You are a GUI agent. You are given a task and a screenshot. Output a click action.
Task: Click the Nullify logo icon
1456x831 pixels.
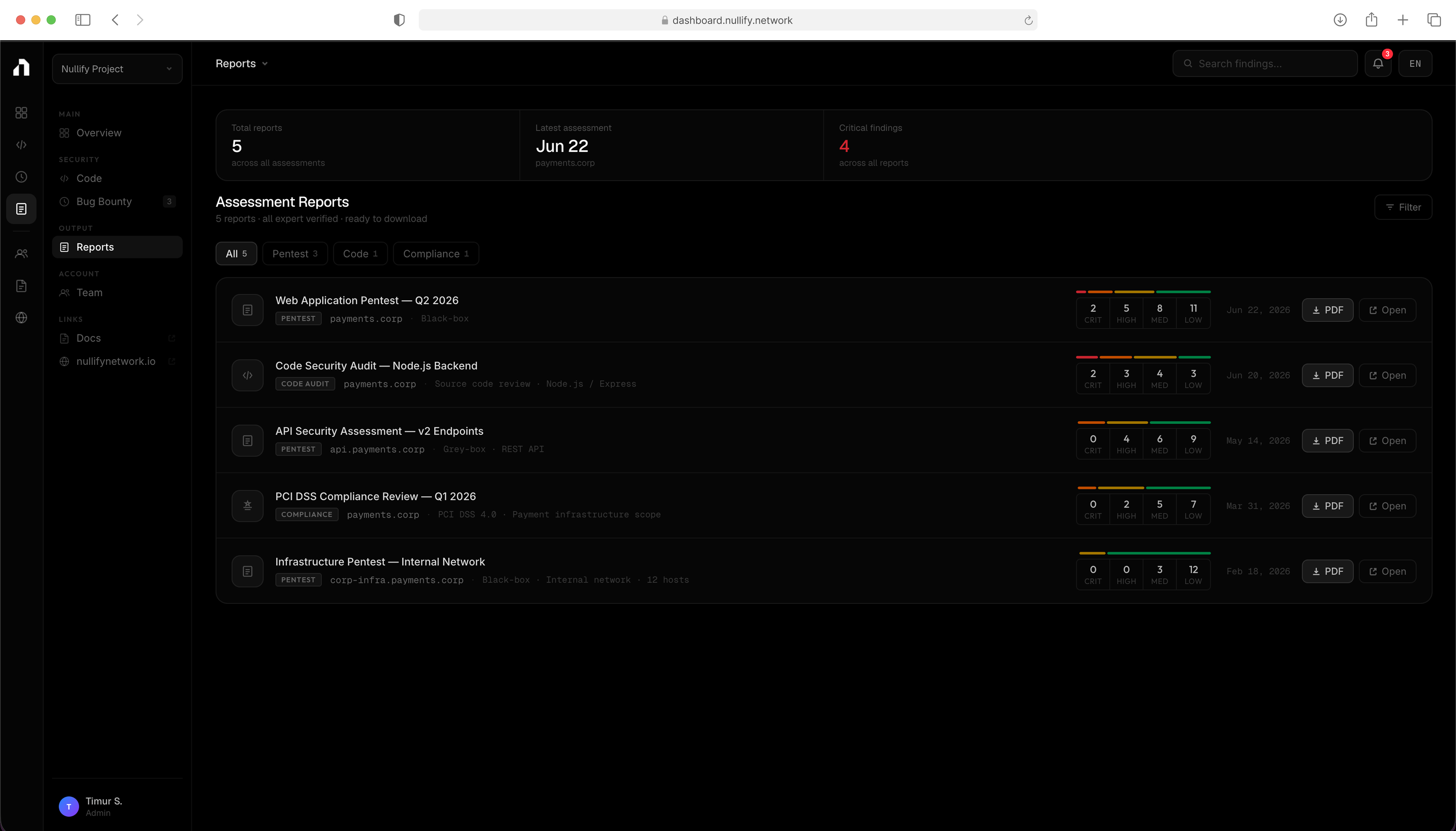21,67
